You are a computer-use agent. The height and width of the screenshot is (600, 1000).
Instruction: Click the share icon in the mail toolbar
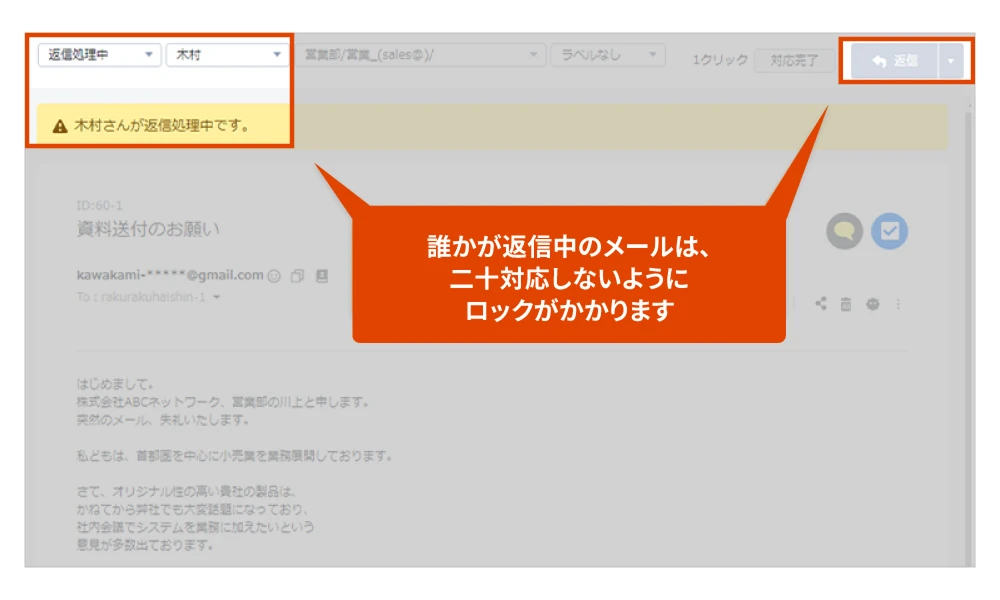[821, 304]
